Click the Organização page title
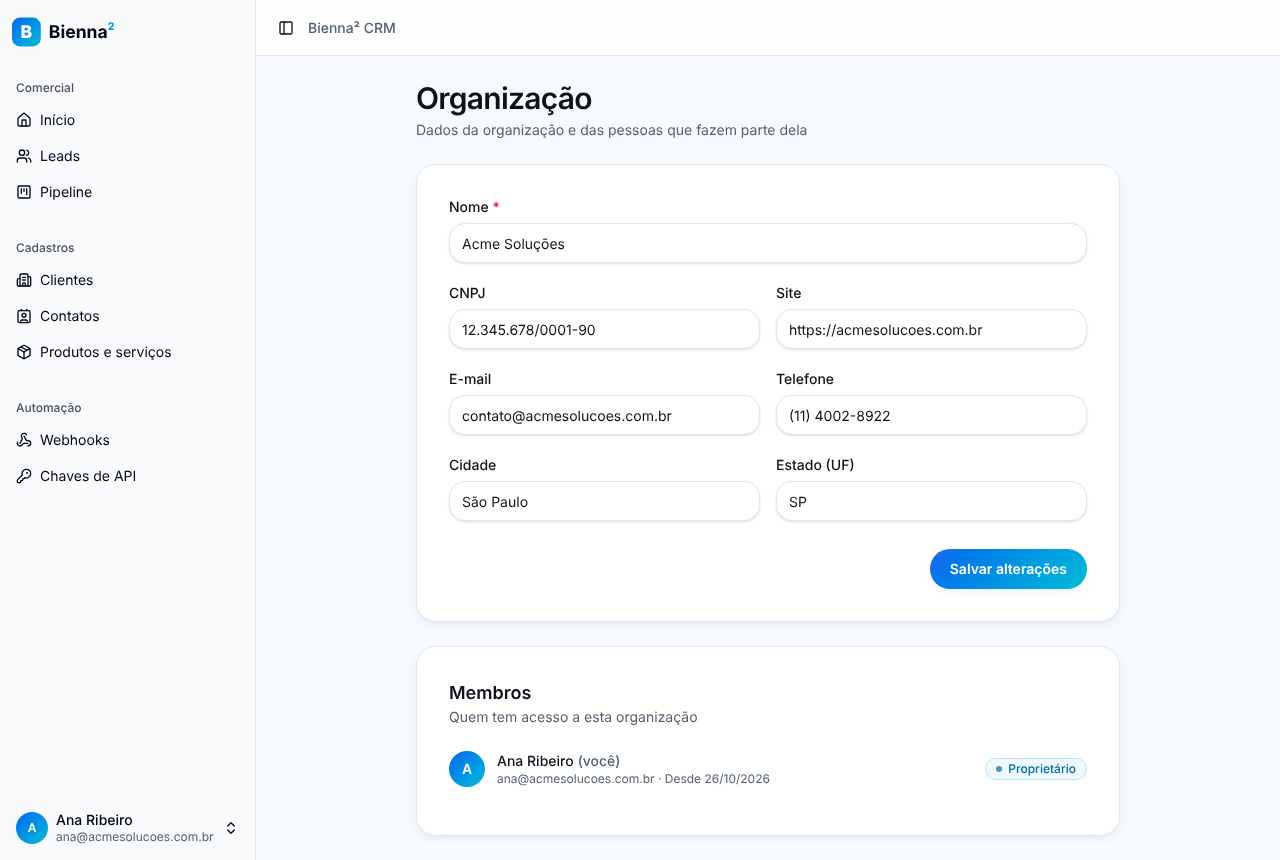 point(504,99)
